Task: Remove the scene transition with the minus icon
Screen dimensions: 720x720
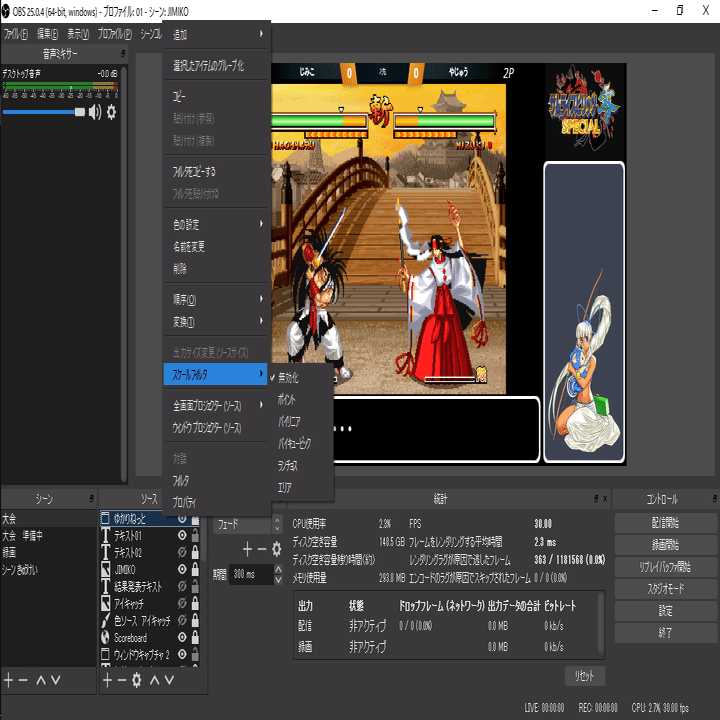Action: click(262, 549)
